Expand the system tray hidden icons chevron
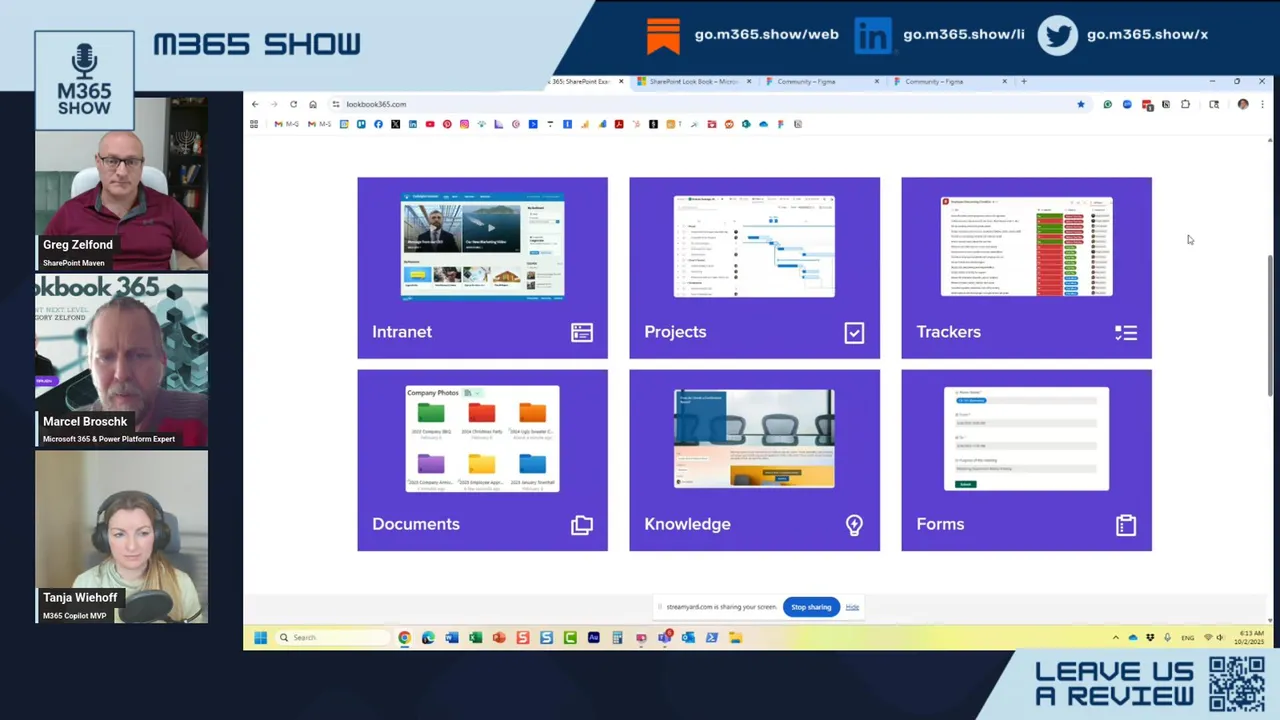The width and height of the screenshot is (1280, 720). (x=1115, y=637)
